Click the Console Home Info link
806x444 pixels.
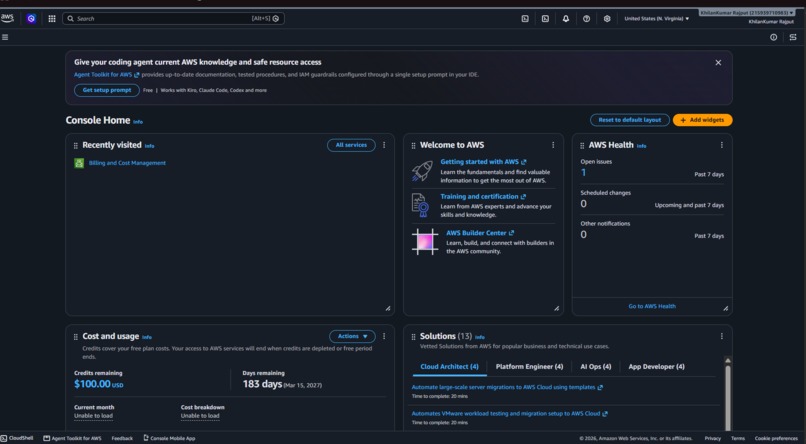[x=138, y=122]
